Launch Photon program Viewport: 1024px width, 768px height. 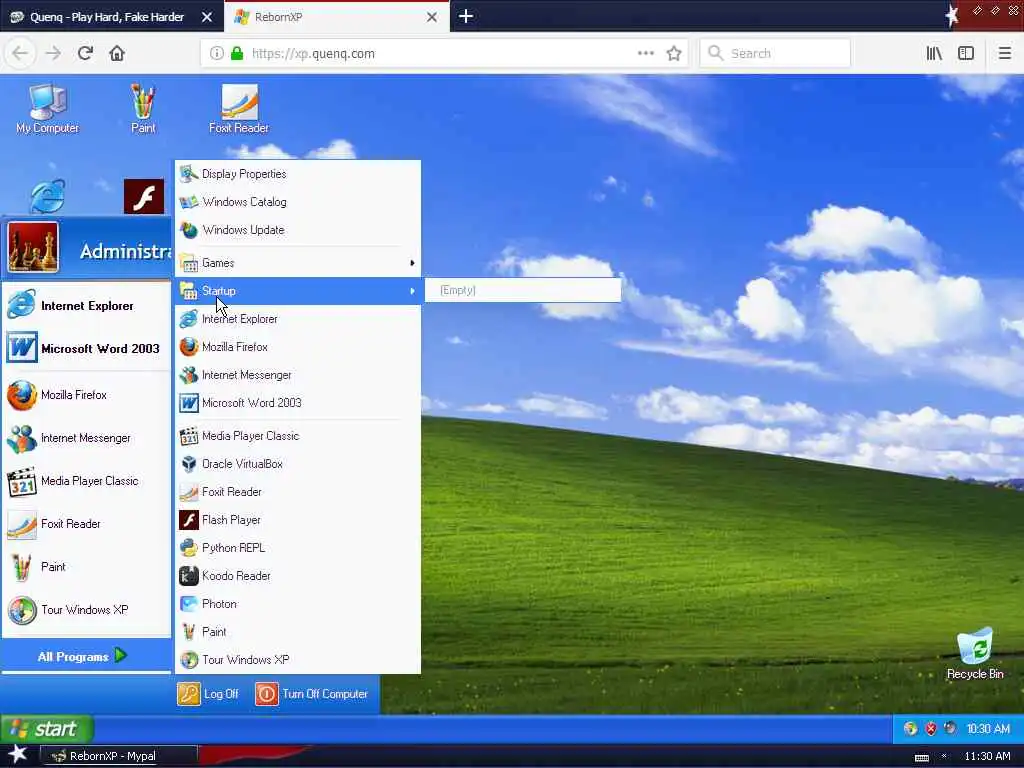click(x=298, y=604)
